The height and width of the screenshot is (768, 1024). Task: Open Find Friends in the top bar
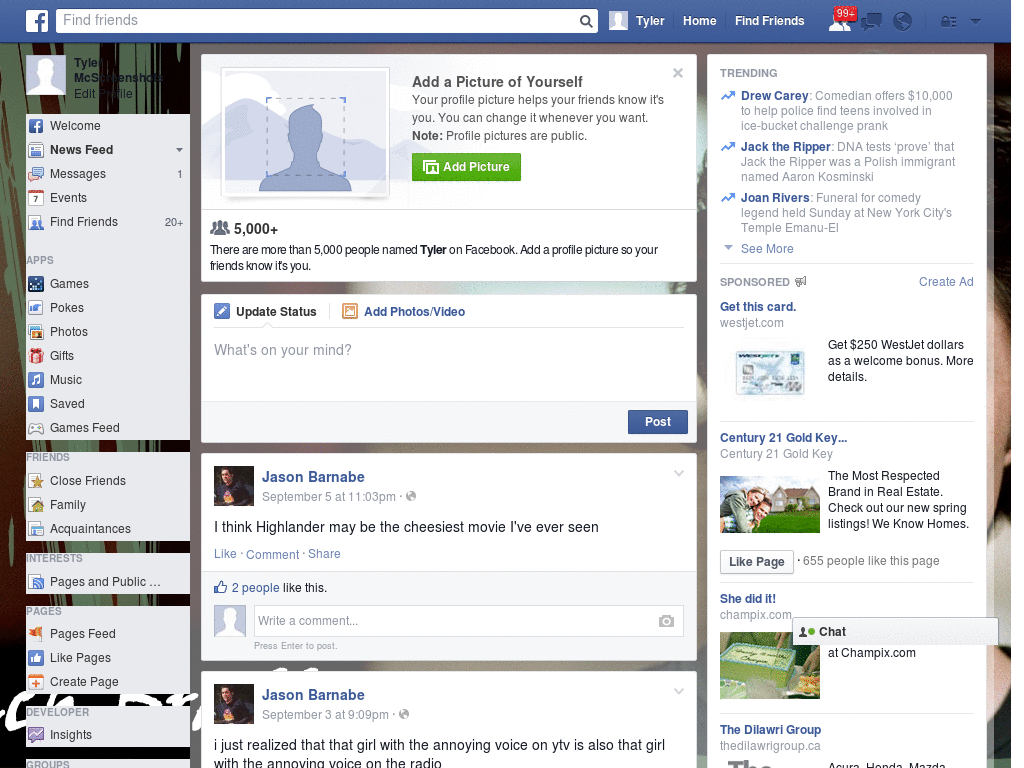coord(769,21)
